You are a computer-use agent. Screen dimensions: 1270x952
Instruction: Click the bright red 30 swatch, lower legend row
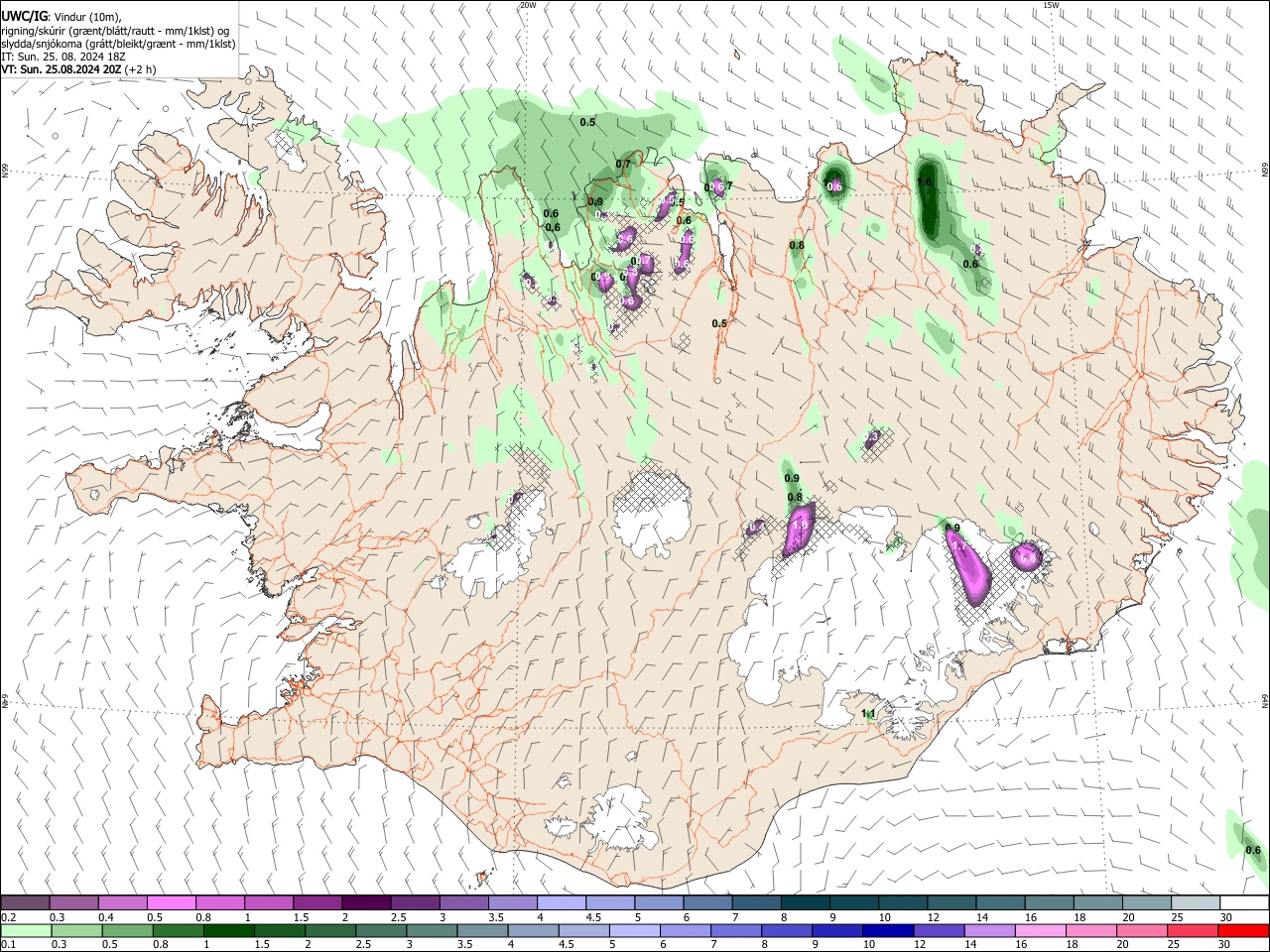(1243, 931)
